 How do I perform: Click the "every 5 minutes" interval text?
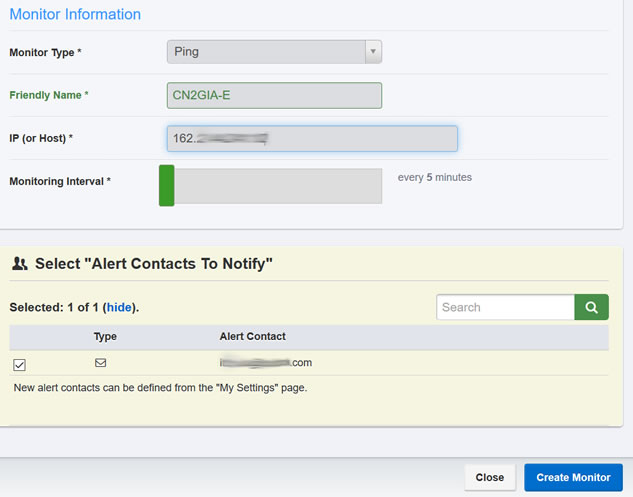(x=434, y=178)
